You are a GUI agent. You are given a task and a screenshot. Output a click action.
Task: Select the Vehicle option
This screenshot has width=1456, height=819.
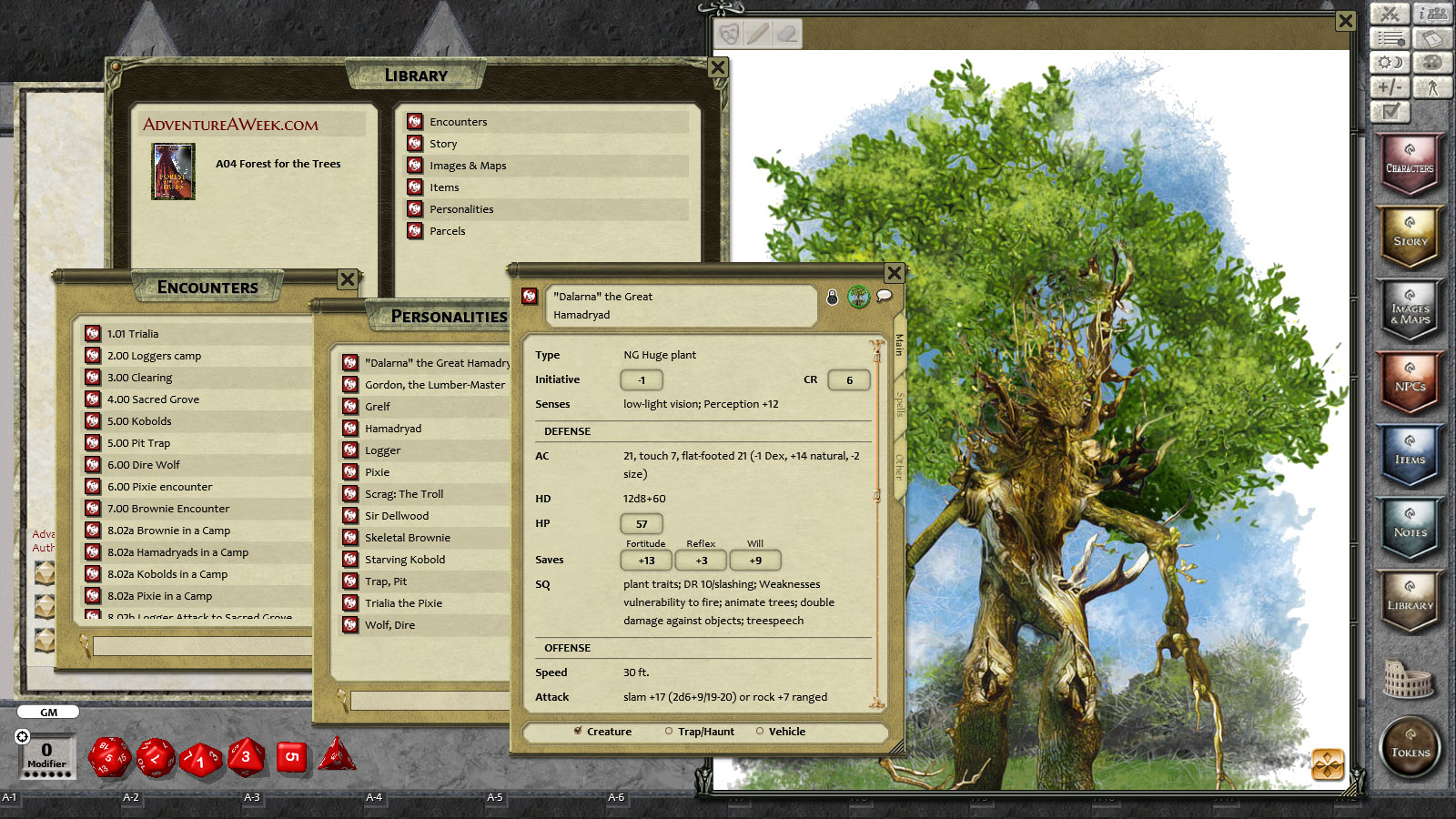coord(760,731)
